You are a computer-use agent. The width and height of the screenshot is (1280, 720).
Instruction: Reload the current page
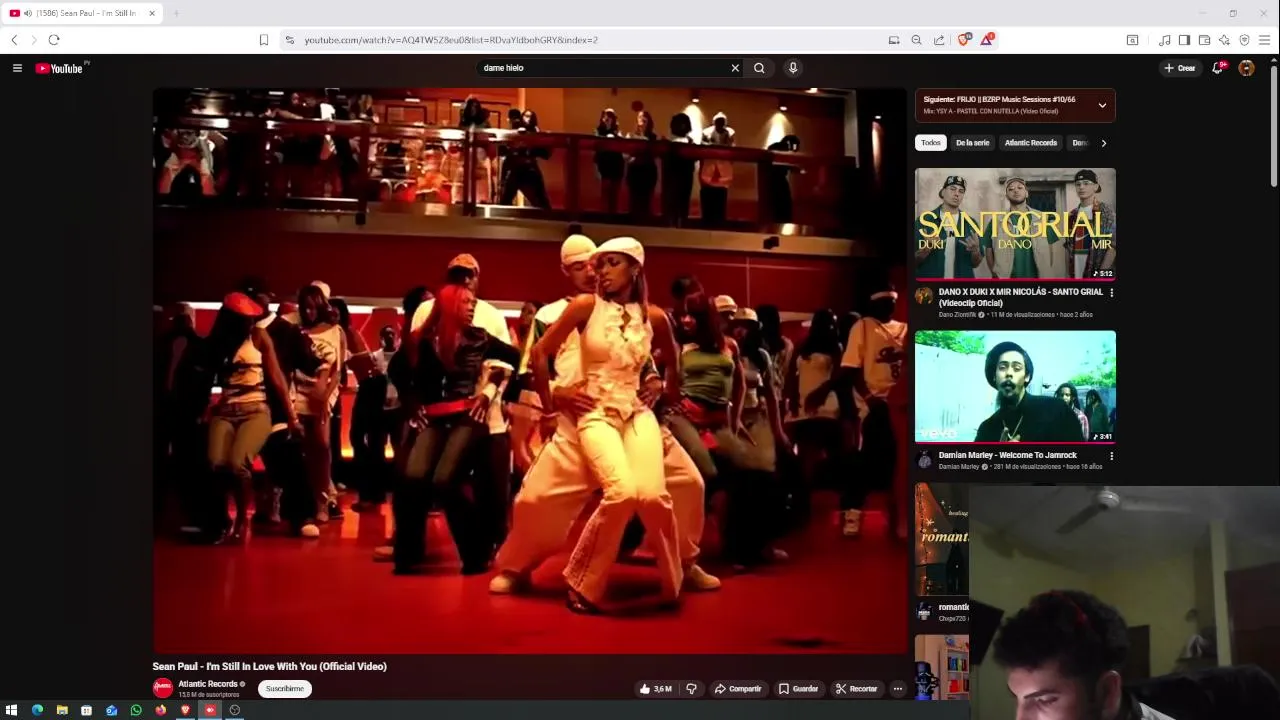(54, 40)
